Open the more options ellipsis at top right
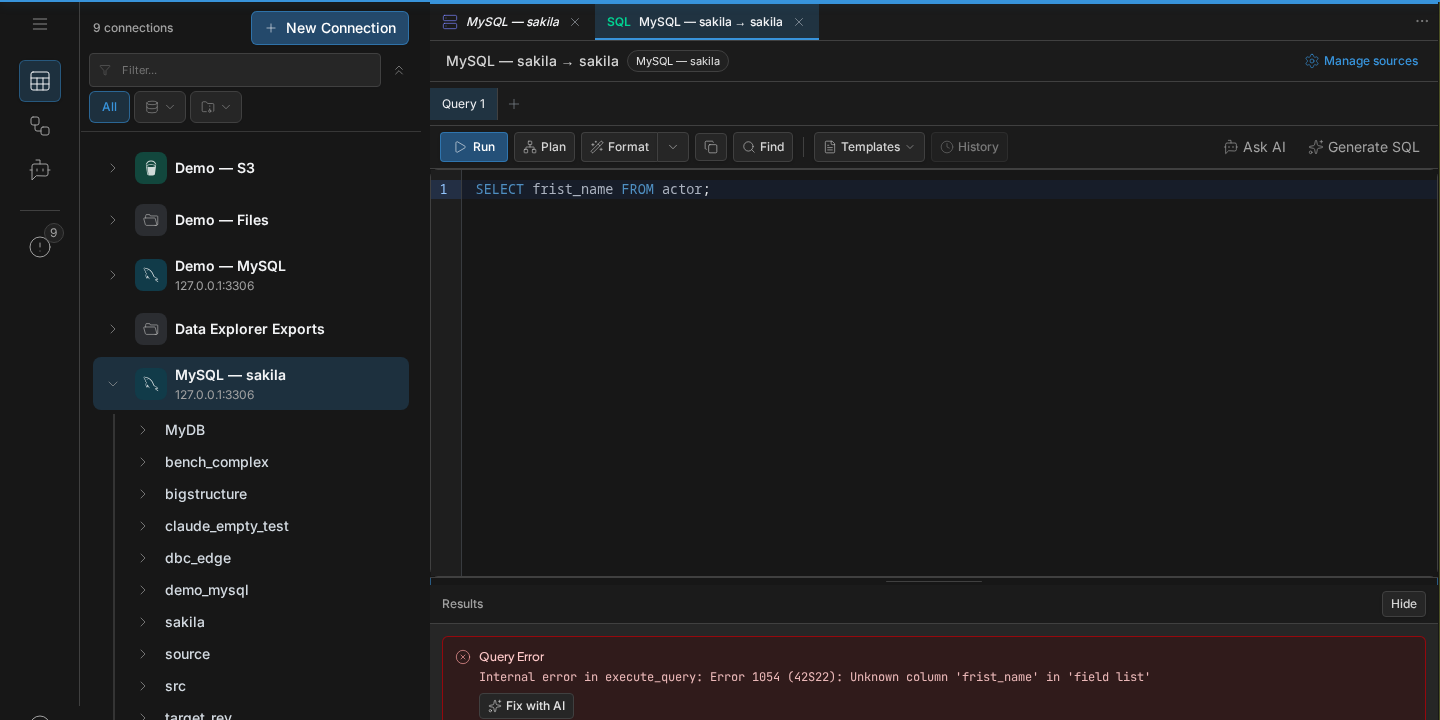Image resolution: width=1440 pixels, height=720 pixels. [x=1422, y=21]
